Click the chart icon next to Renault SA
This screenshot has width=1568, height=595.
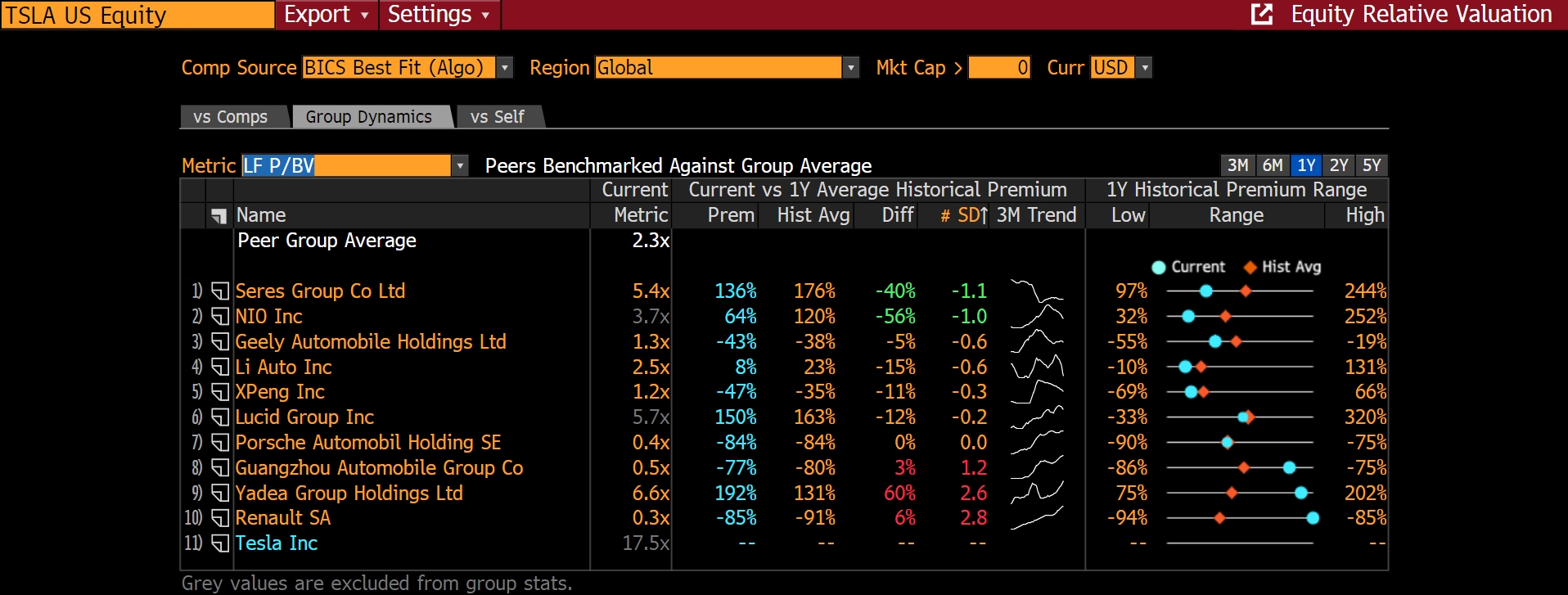(219, 518)
